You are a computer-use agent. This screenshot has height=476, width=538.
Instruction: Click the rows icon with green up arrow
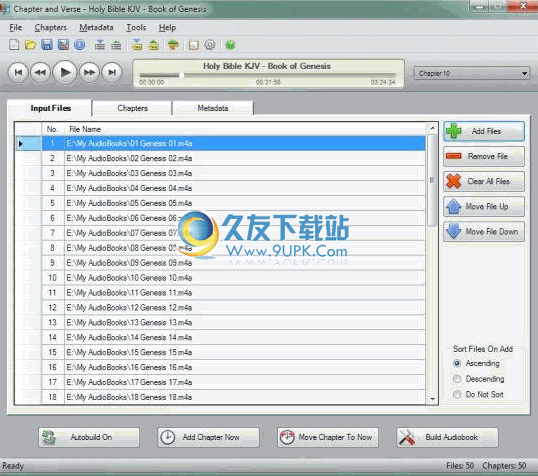[x=116, y=45]
